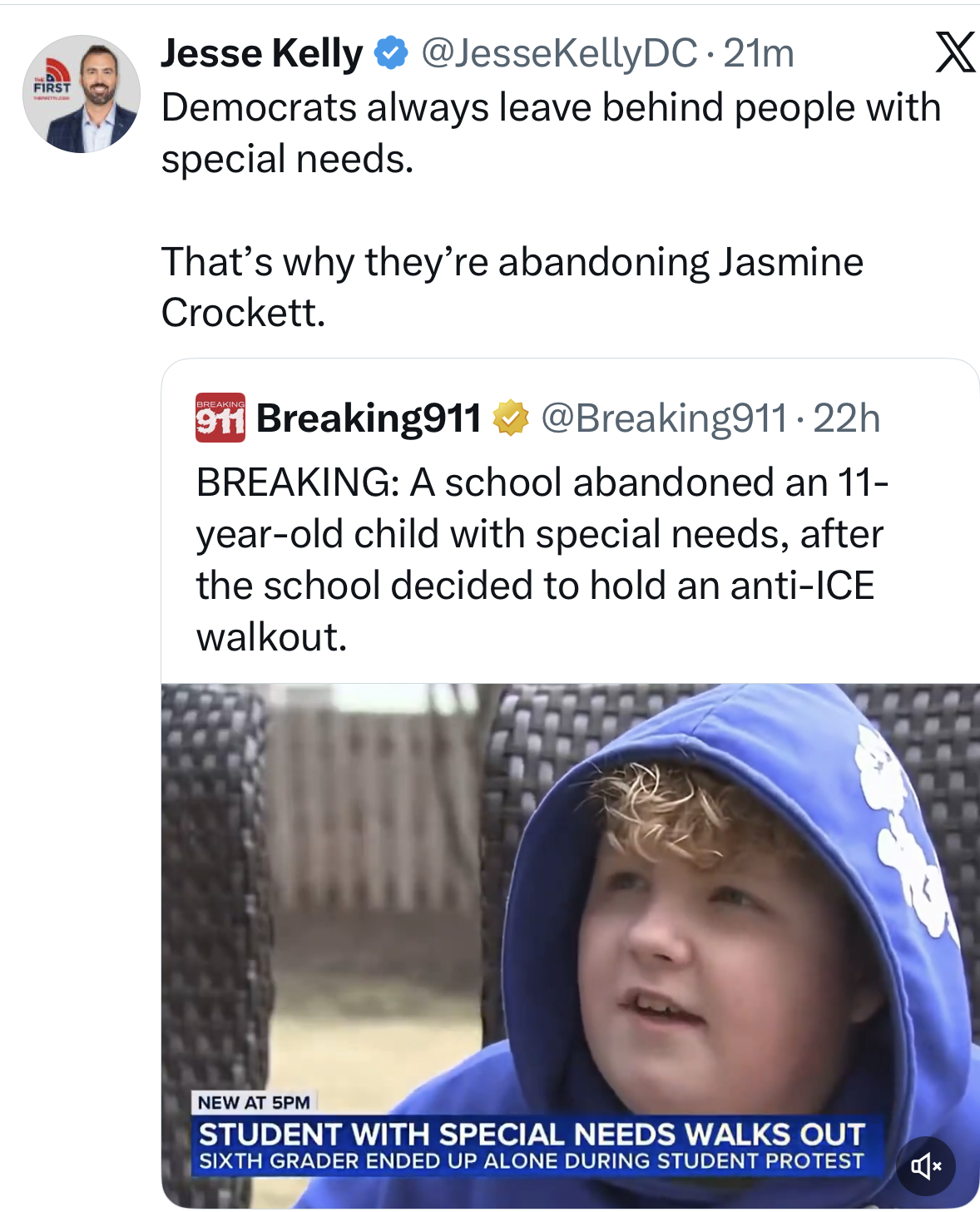Open Jesse Kelly's profile picture
The height and width of the screenshot is (1212, 980).
point(81,94)
